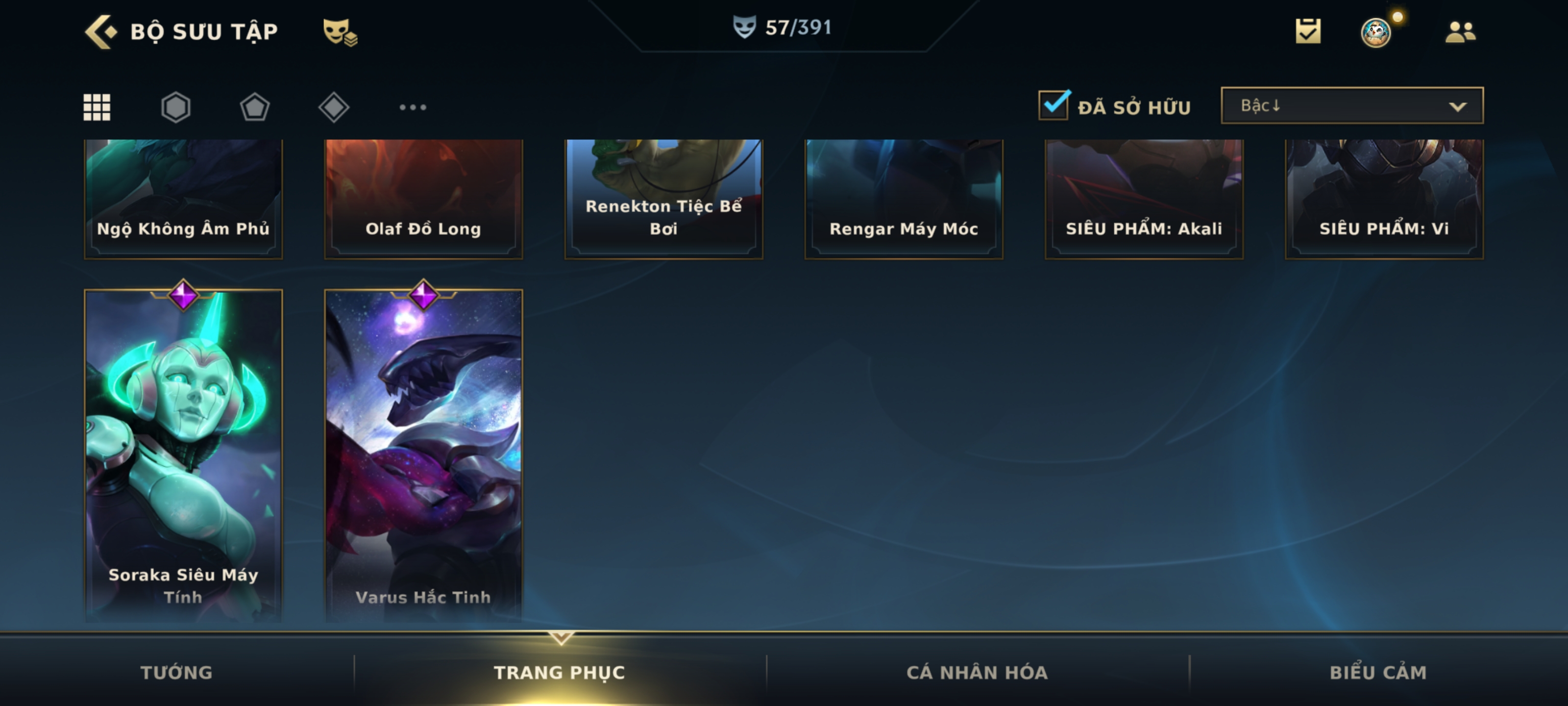Open the Bậc sort dropdown

[x=1352, y=105]
